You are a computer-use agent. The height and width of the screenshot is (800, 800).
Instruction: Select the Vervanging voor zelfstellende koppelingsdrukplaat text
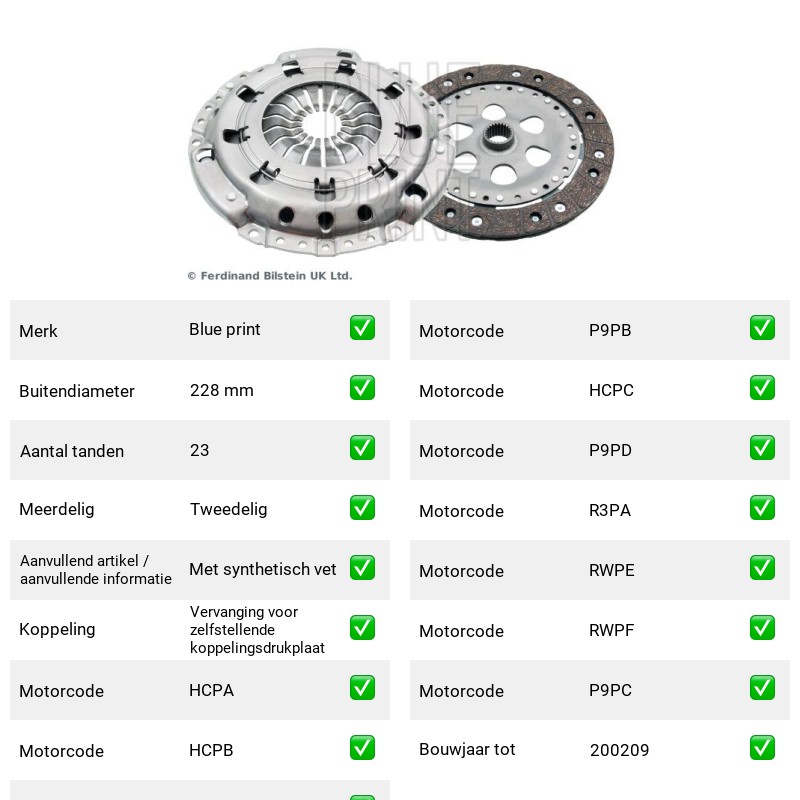(x=257, y=630)
